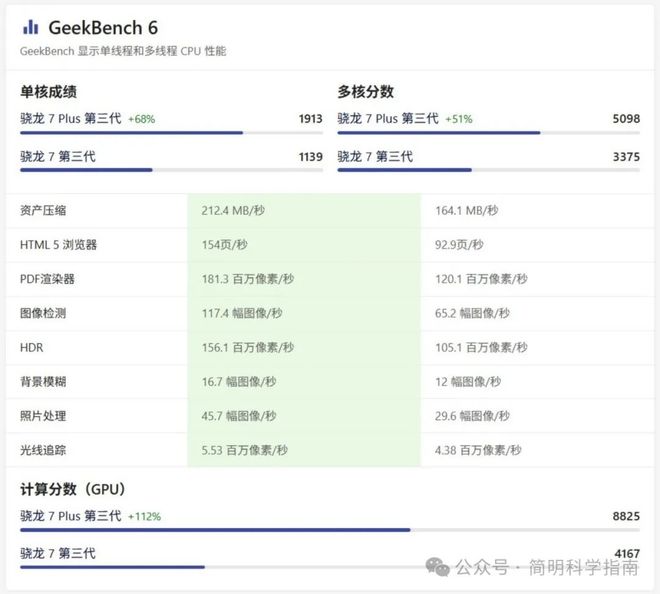The width and height of the screenshot is (660, 594).
Task: Click the GPU score 8825
Action: pos(626,516)
